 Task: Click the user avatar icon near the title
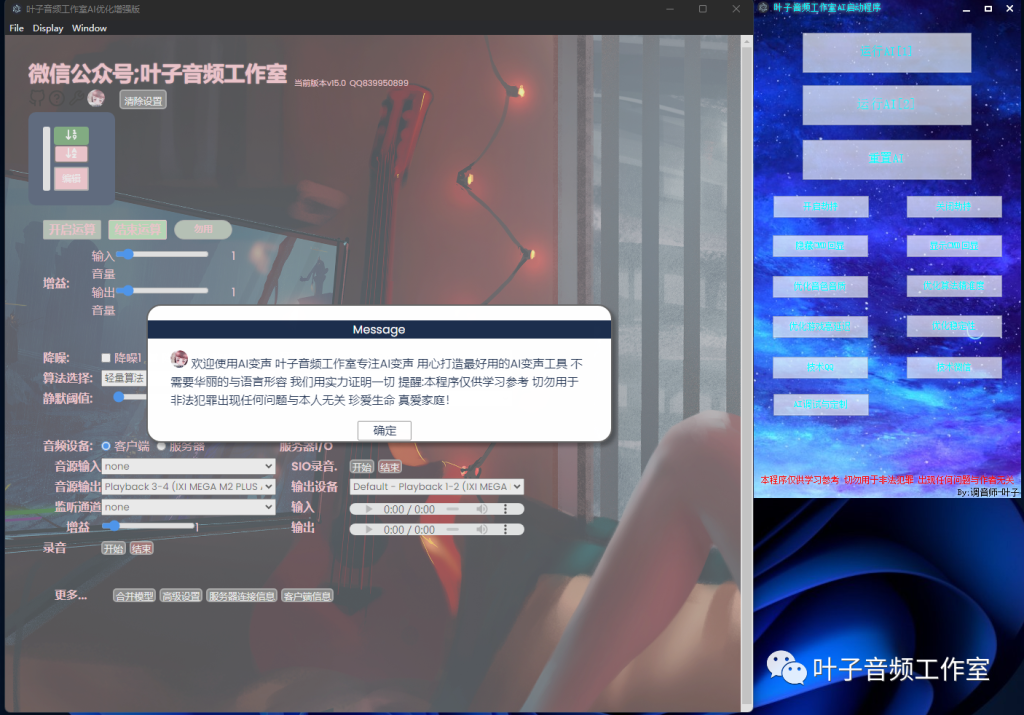coord(96,98)
